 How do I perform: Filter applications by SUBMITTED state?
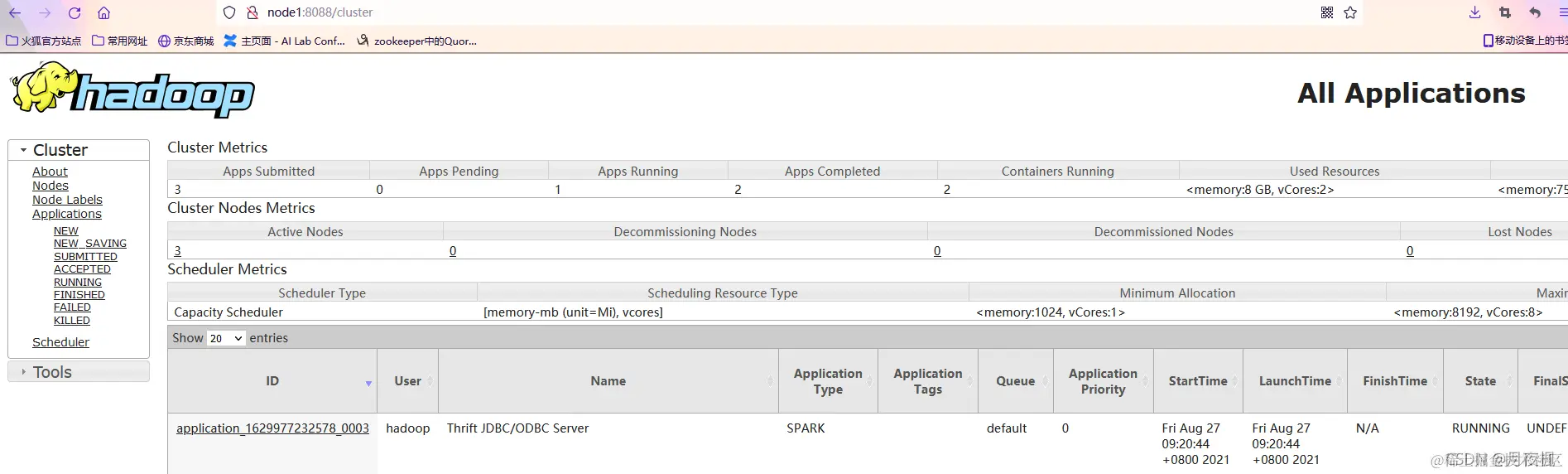point(85,257)
